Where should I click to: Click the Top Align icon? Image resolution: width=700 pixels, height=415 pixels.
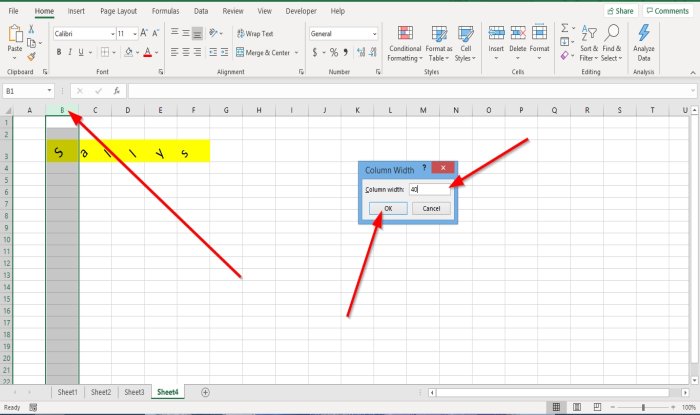(x=175, y=33)
